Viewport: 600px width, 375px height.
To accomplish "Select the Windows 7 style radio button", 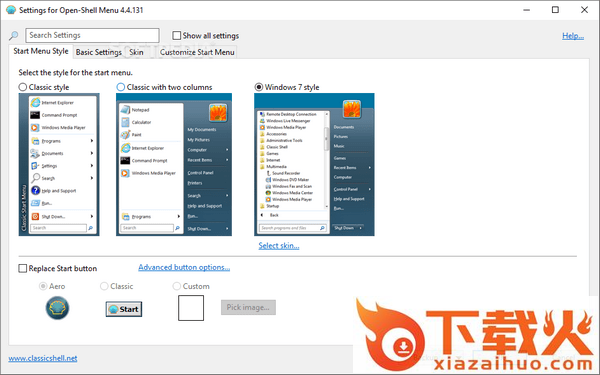I will (259, 87).
